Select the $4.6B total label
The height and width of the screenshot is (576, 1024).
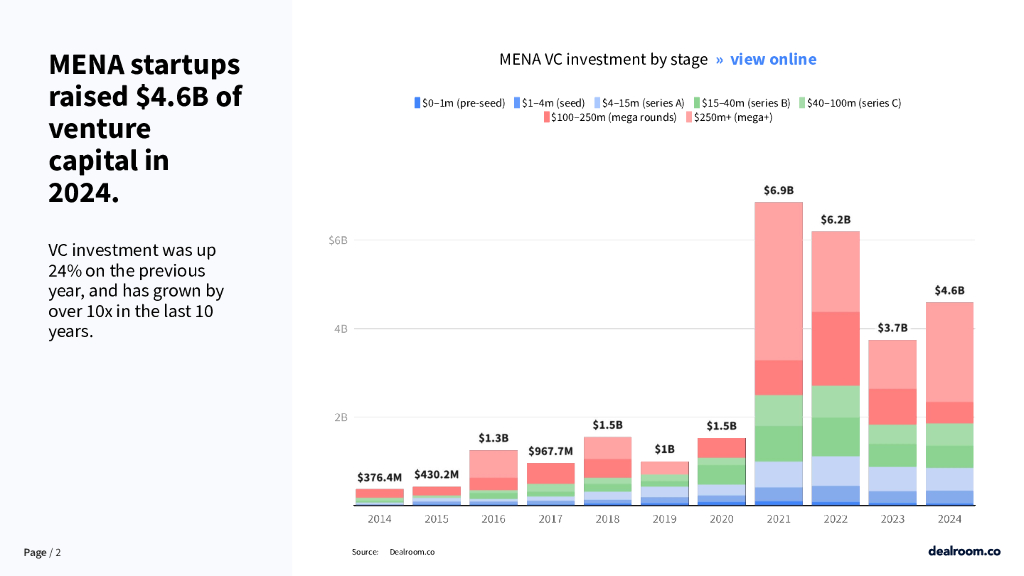[x=949, y=290]
